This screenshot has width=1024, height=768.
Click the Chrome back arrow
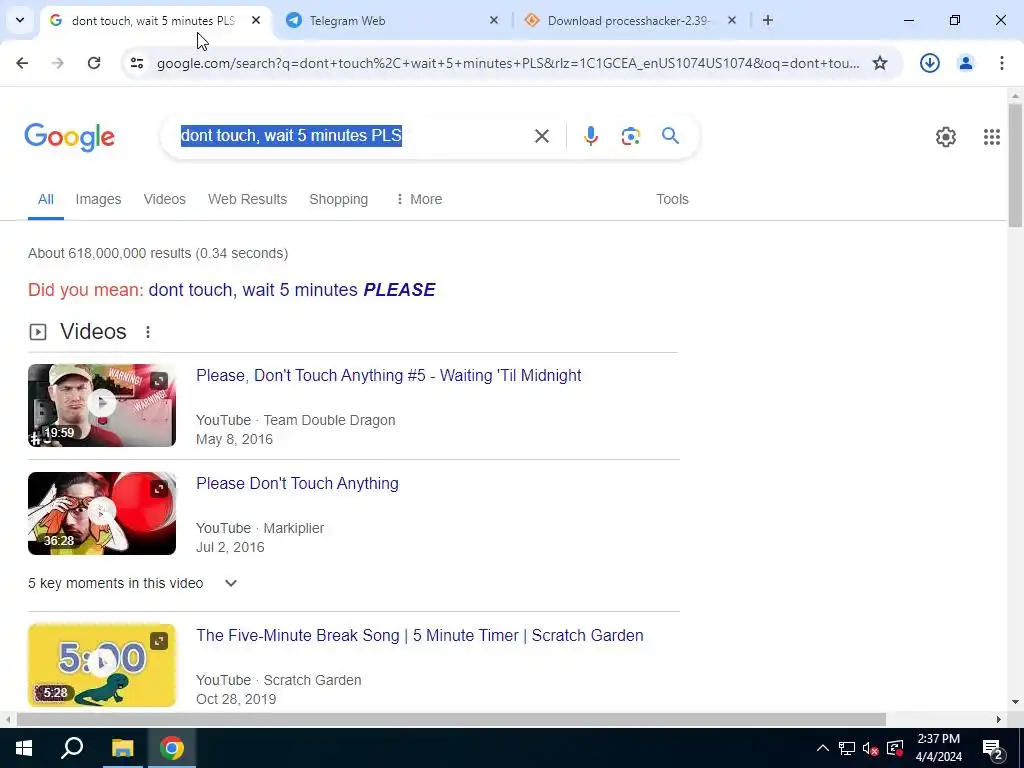(x=22, y=63)
